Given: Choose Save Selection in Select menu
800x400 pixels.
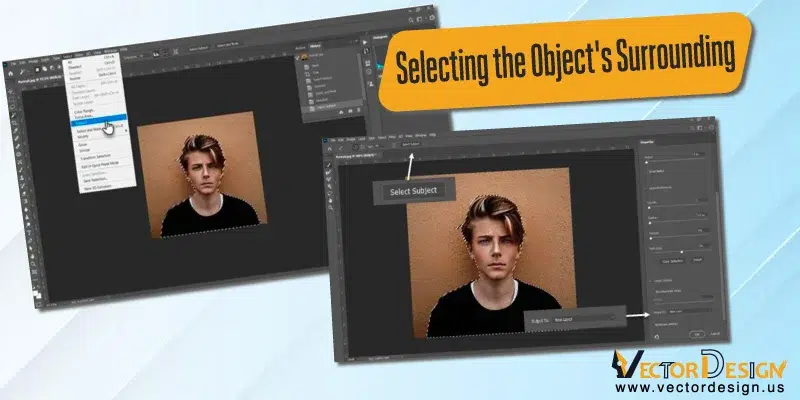Looking at the screenshot, I should click(x=95, y=179).
